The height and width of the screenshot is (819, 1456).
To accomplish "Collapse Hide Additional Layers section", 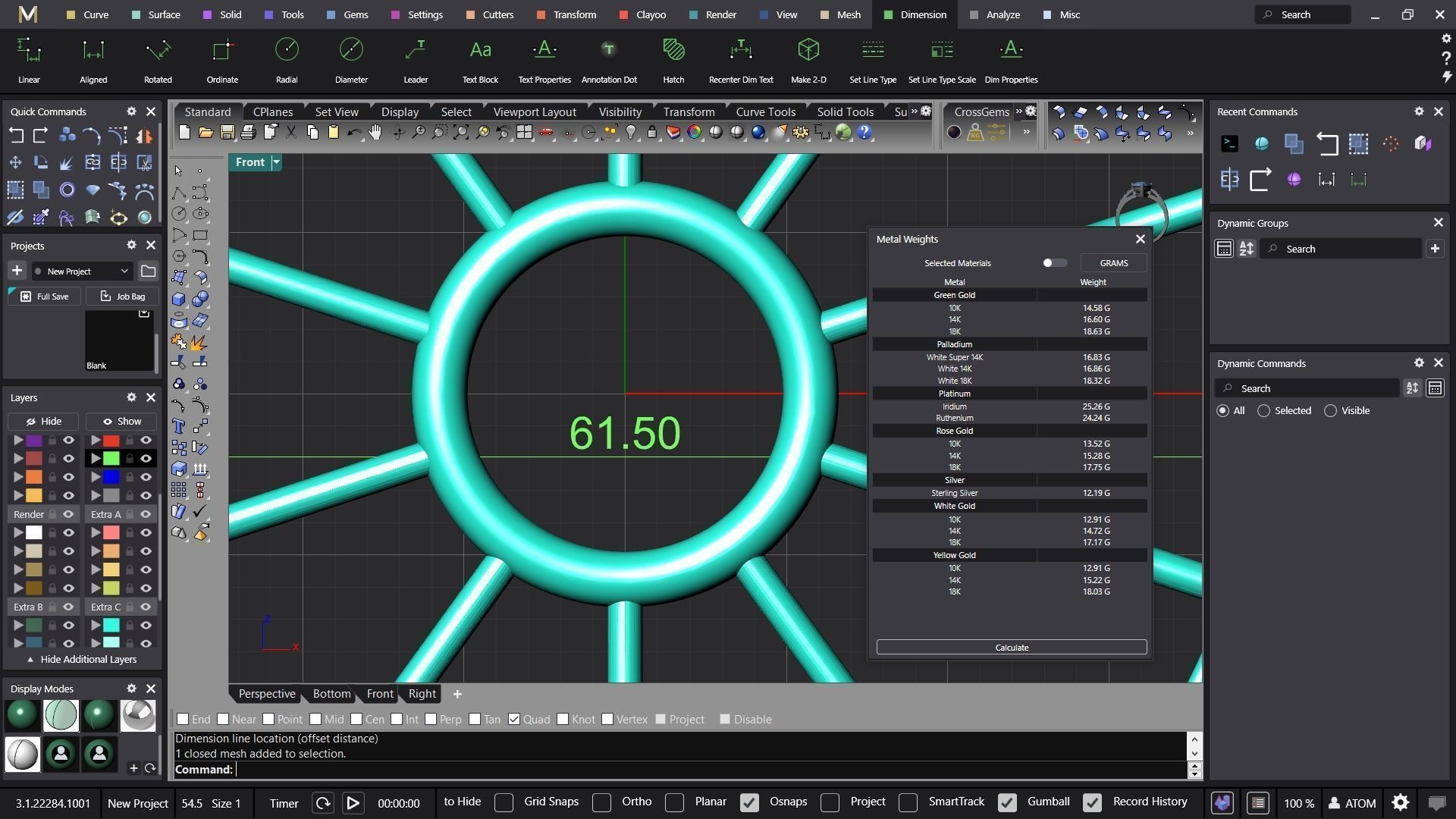I will pyautogui.click(x=82, y=660).
